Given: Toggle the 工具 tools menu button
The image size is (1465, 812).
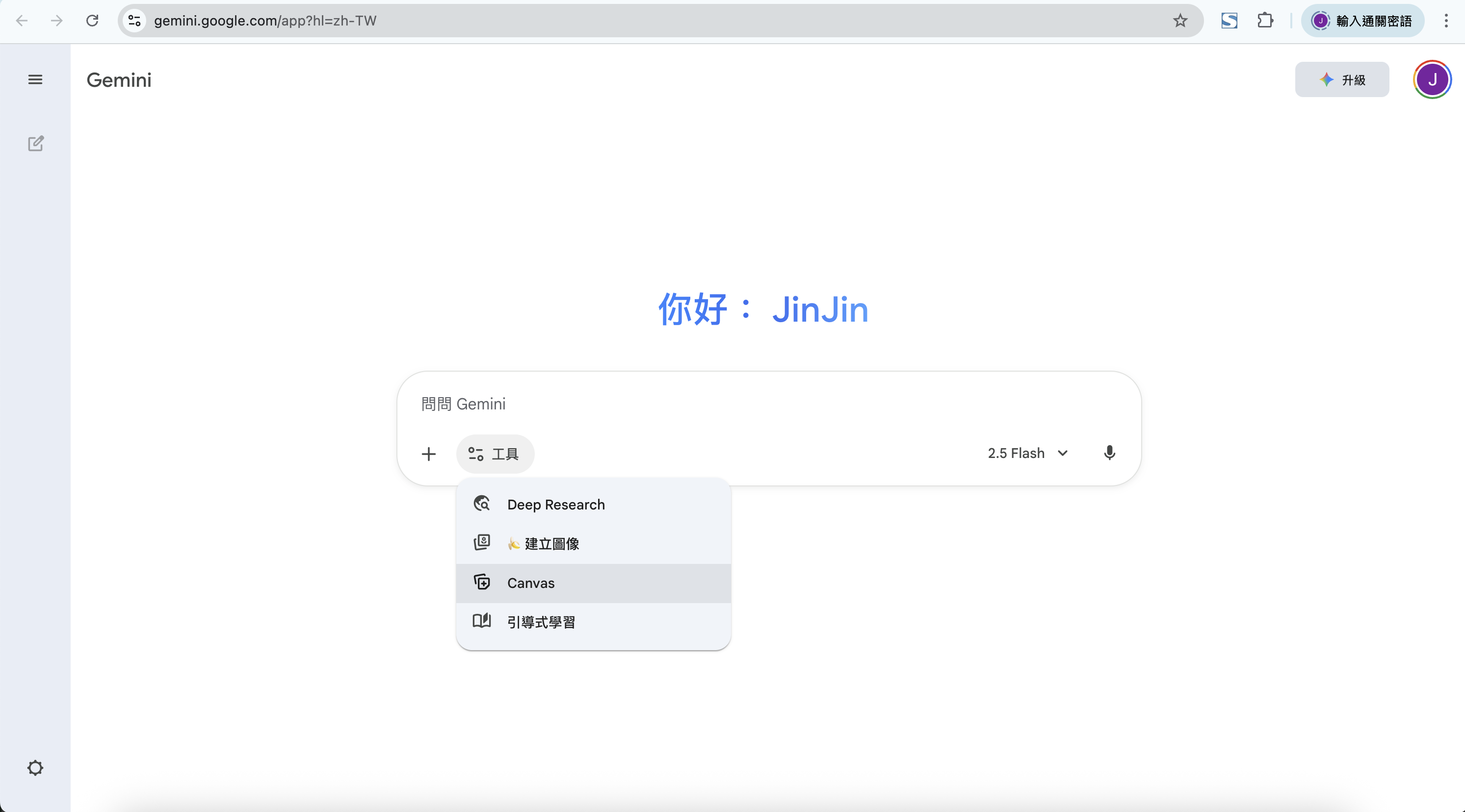Looking at the screenshot, I should [495, 454].
